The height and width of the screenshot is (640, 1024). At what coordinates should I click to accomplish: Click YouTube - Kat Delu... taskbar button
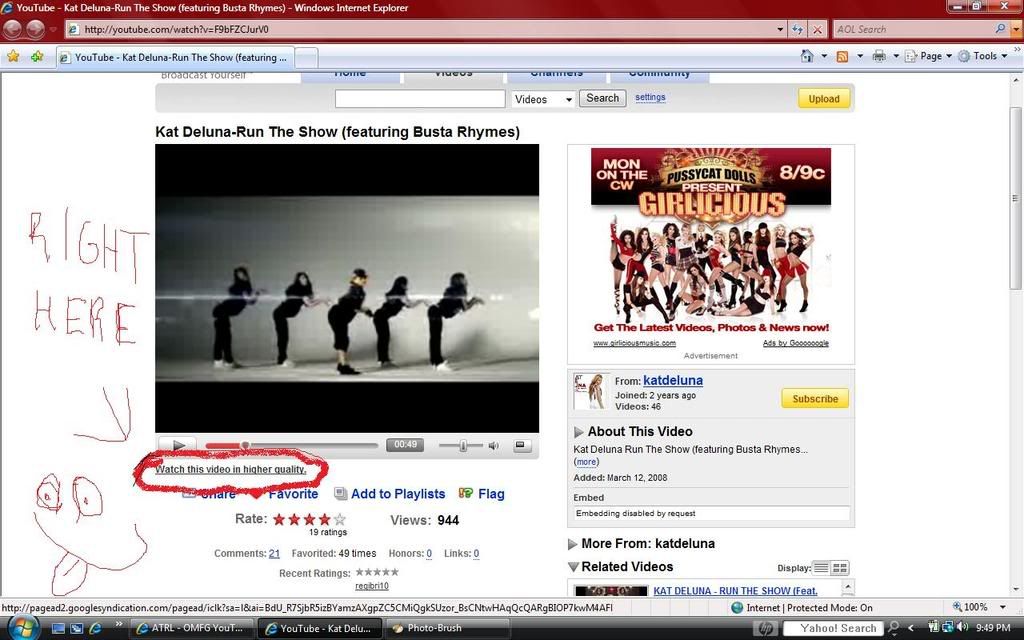pyautogui.click(x=319, y=628)
